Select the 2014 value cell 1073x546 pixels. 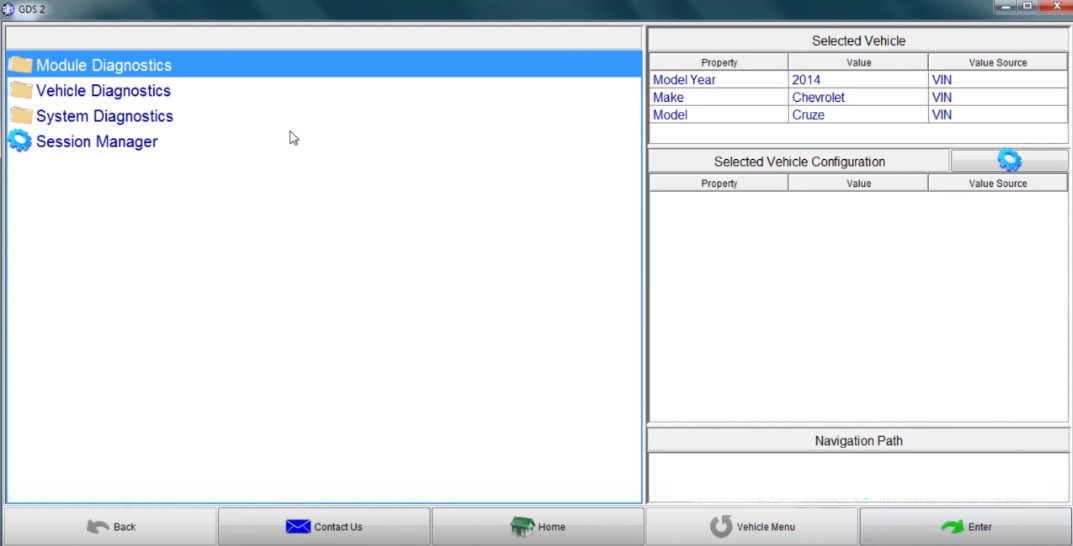pos(858,79)
